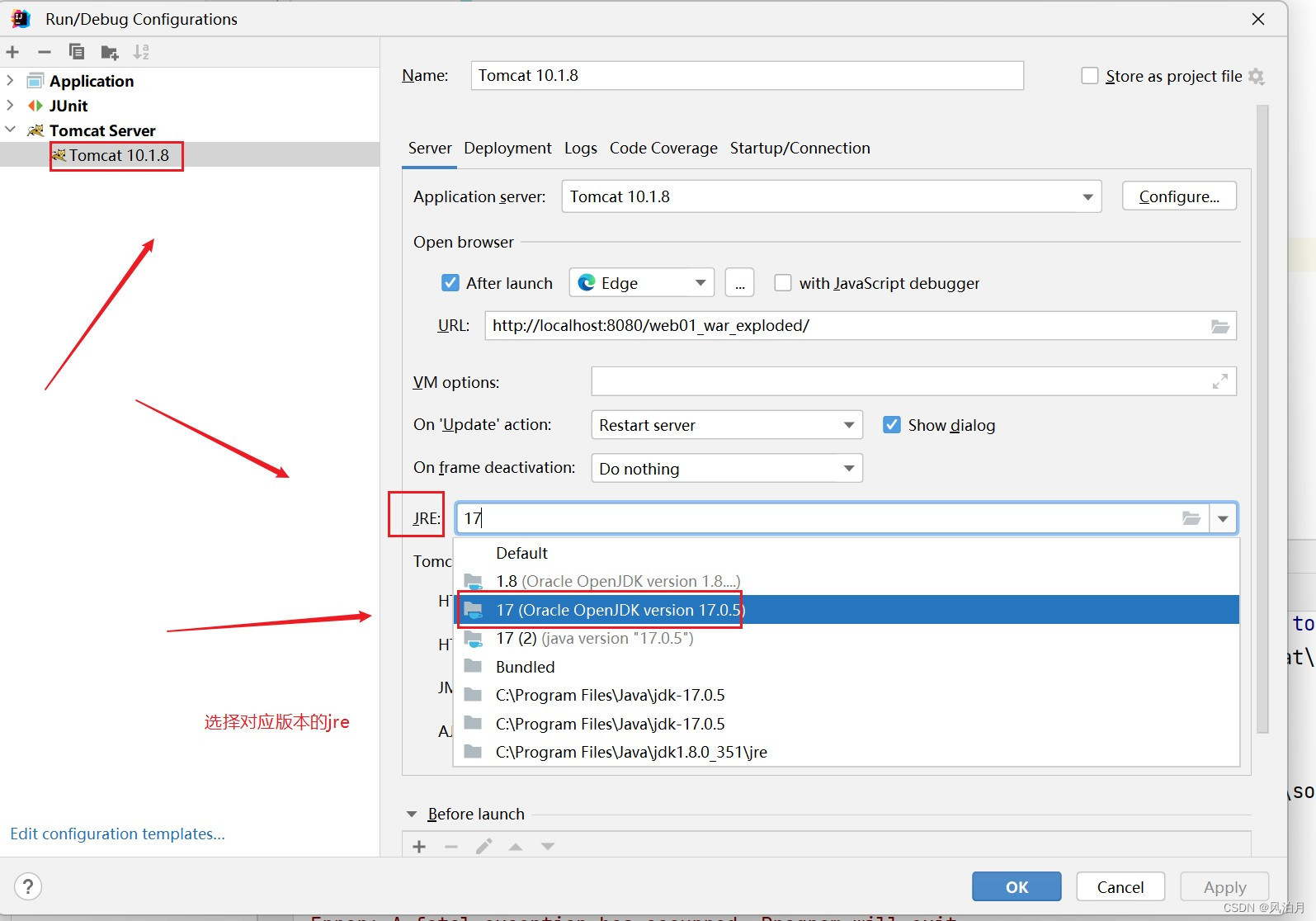The height and width of the screenshot is (921, 1316).
Task: Toggle the Show dialog checkbox
Action: (892, 425)
